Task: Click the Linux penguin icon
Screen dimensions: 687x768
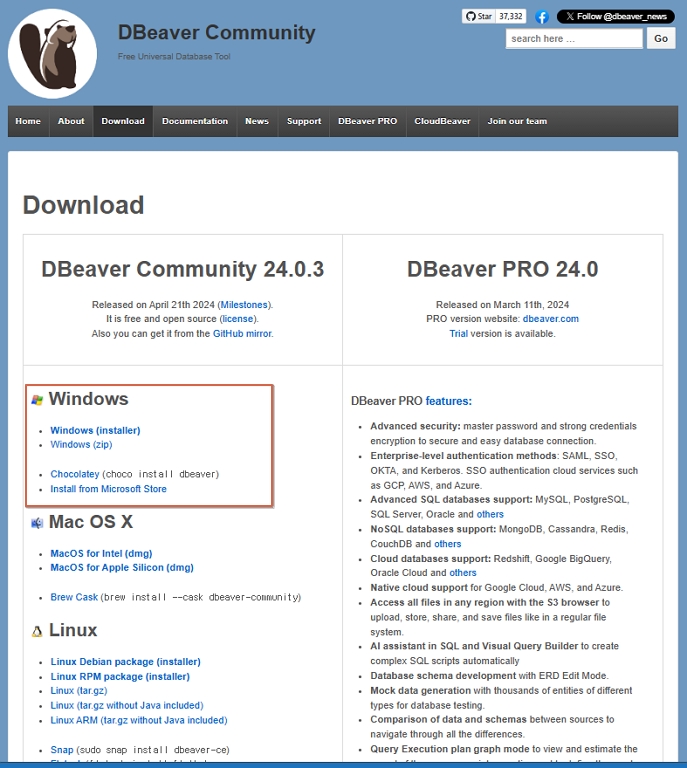Action: [37, 631]
